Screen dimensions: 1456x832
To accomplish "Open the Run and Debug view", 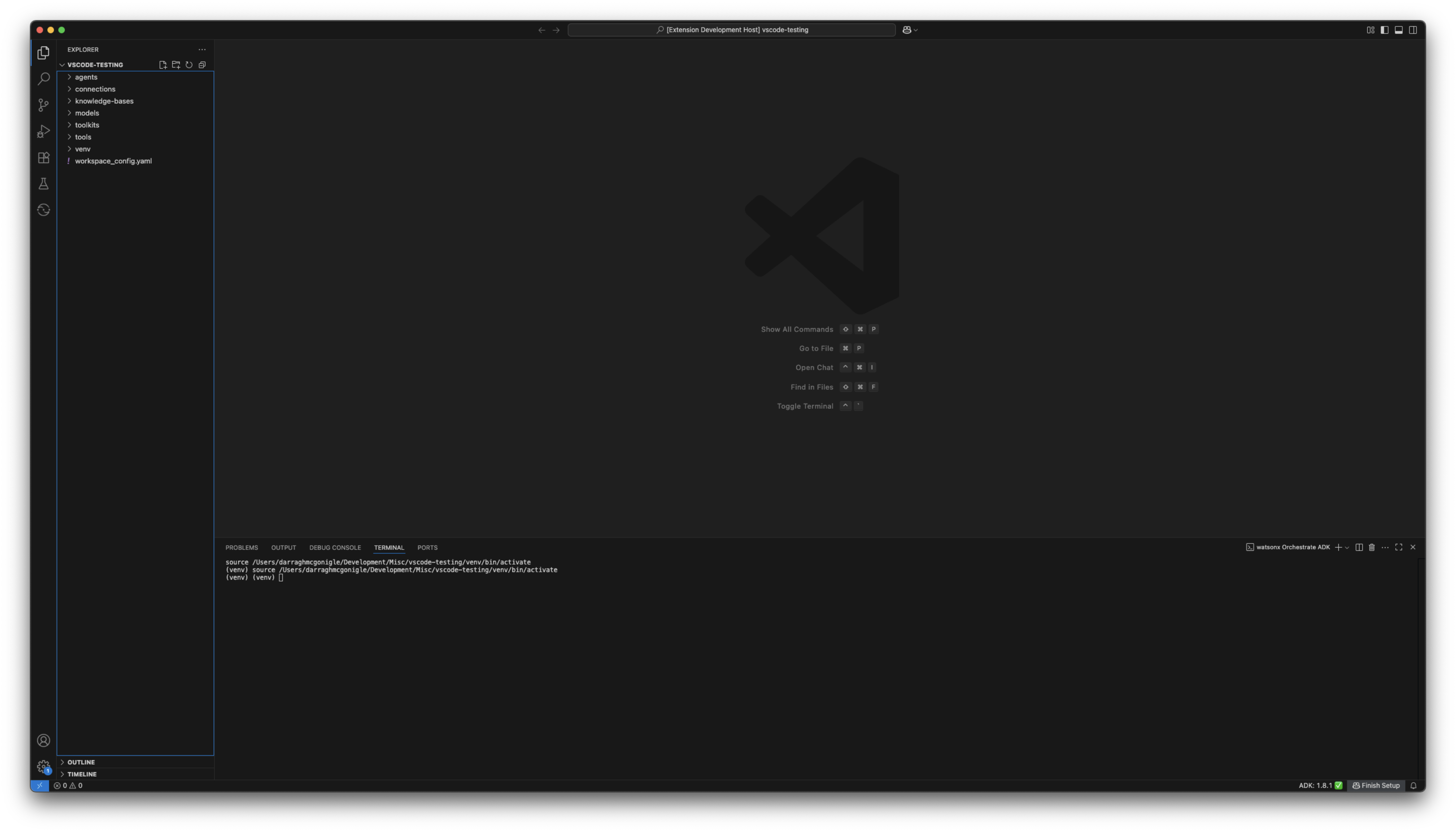I will tap(43, 131).
